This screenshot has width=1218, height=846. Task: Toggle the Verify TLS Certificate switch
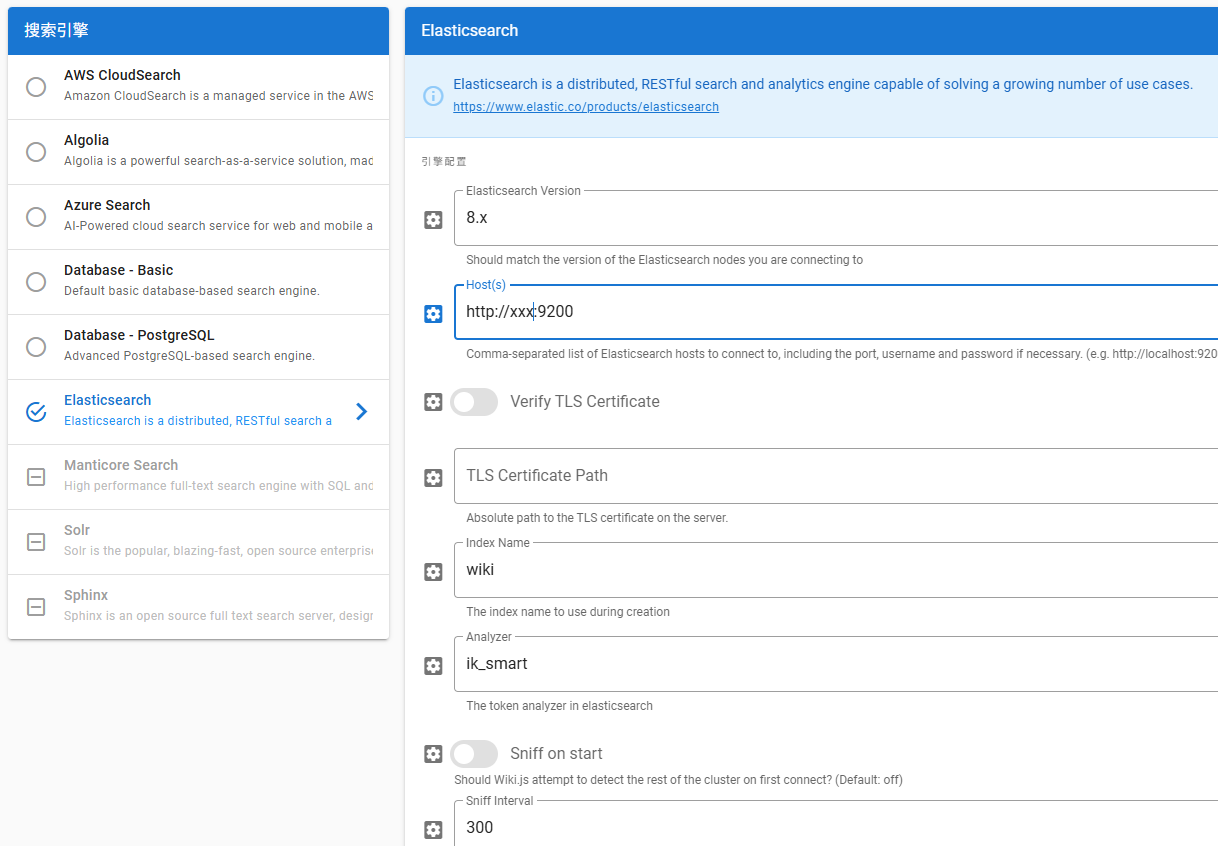click(x=474, y=402)
